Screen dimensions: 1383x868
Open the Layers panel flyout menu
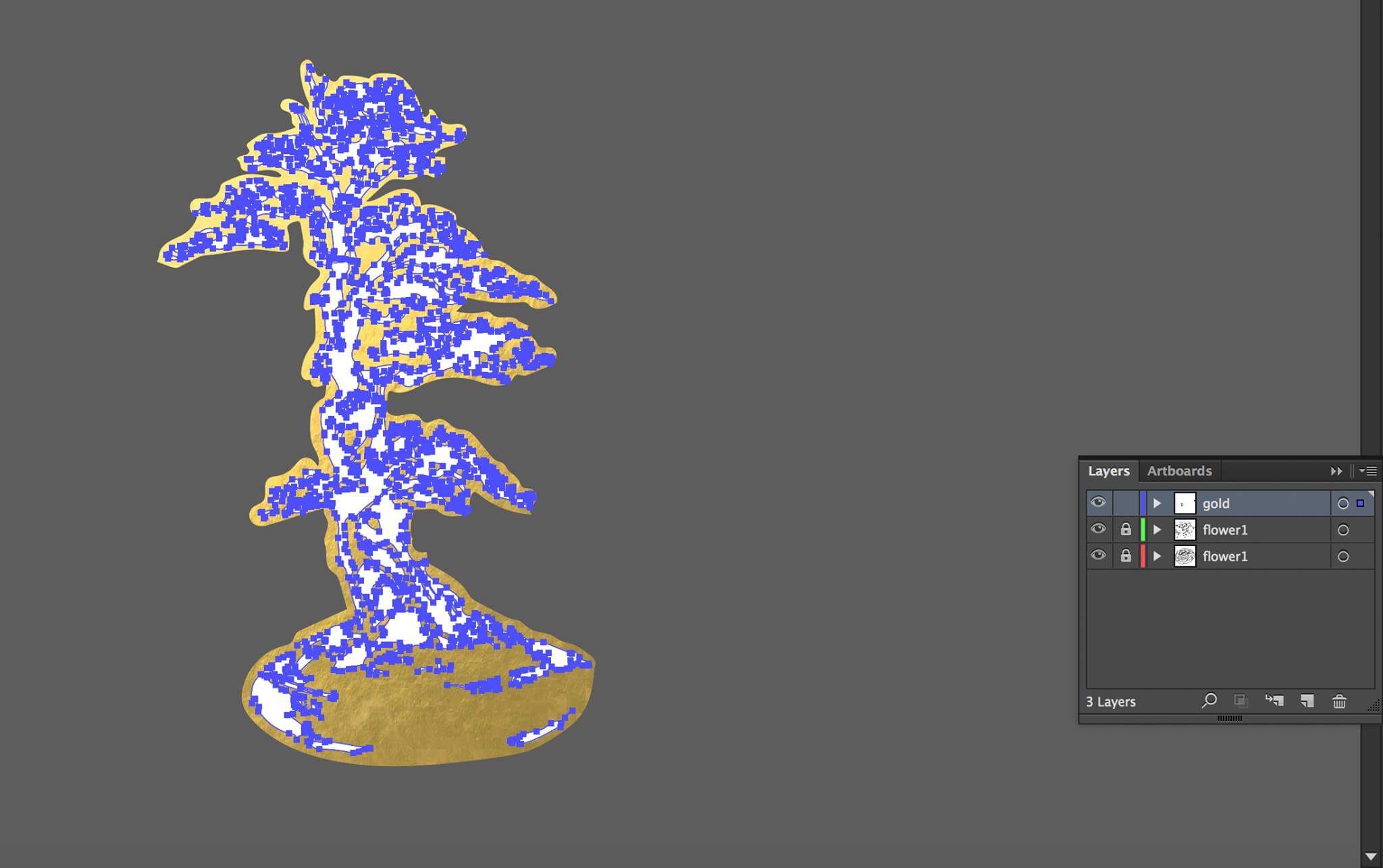1369,471
